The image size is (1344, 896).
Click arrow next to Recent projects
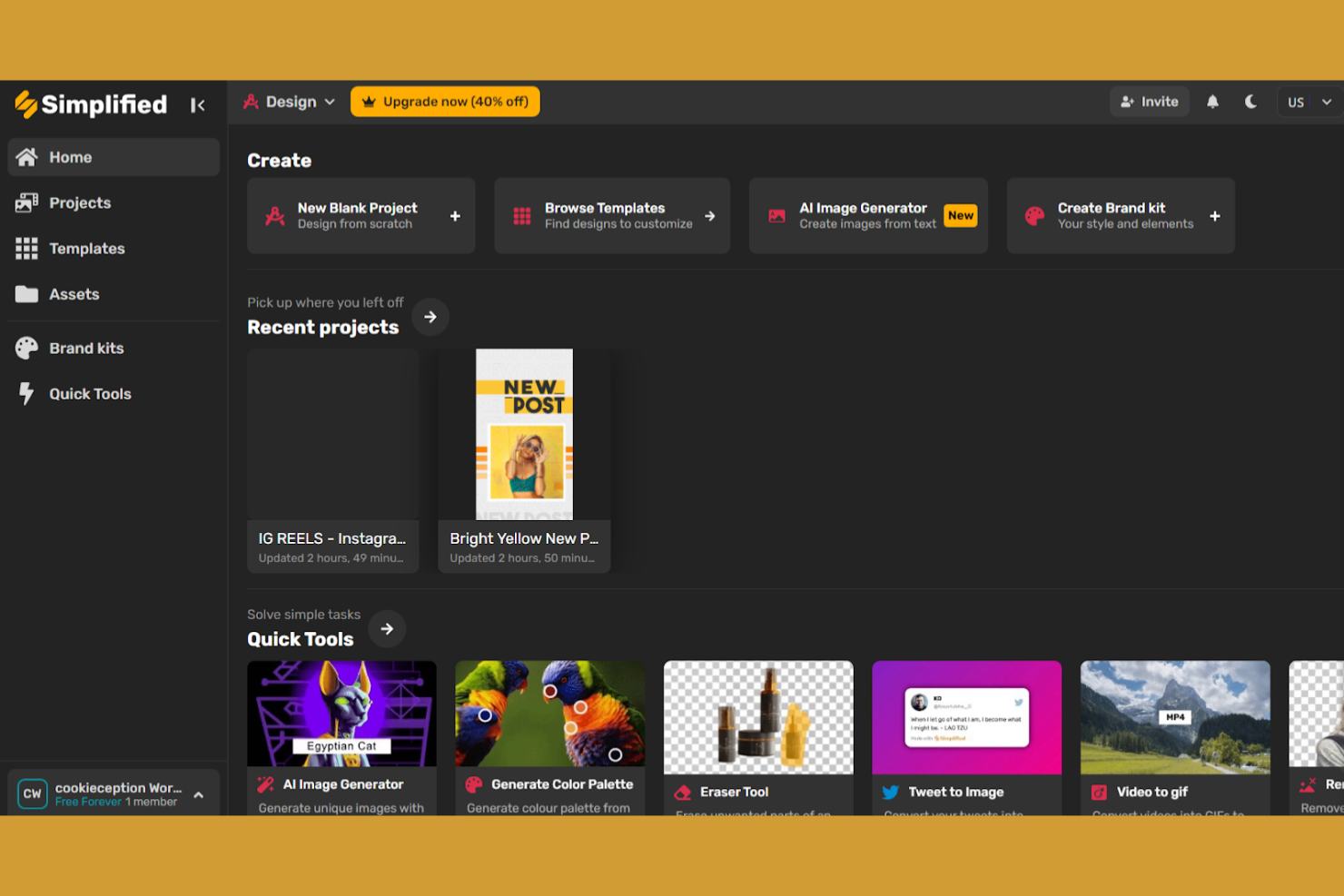coord(430,317)
